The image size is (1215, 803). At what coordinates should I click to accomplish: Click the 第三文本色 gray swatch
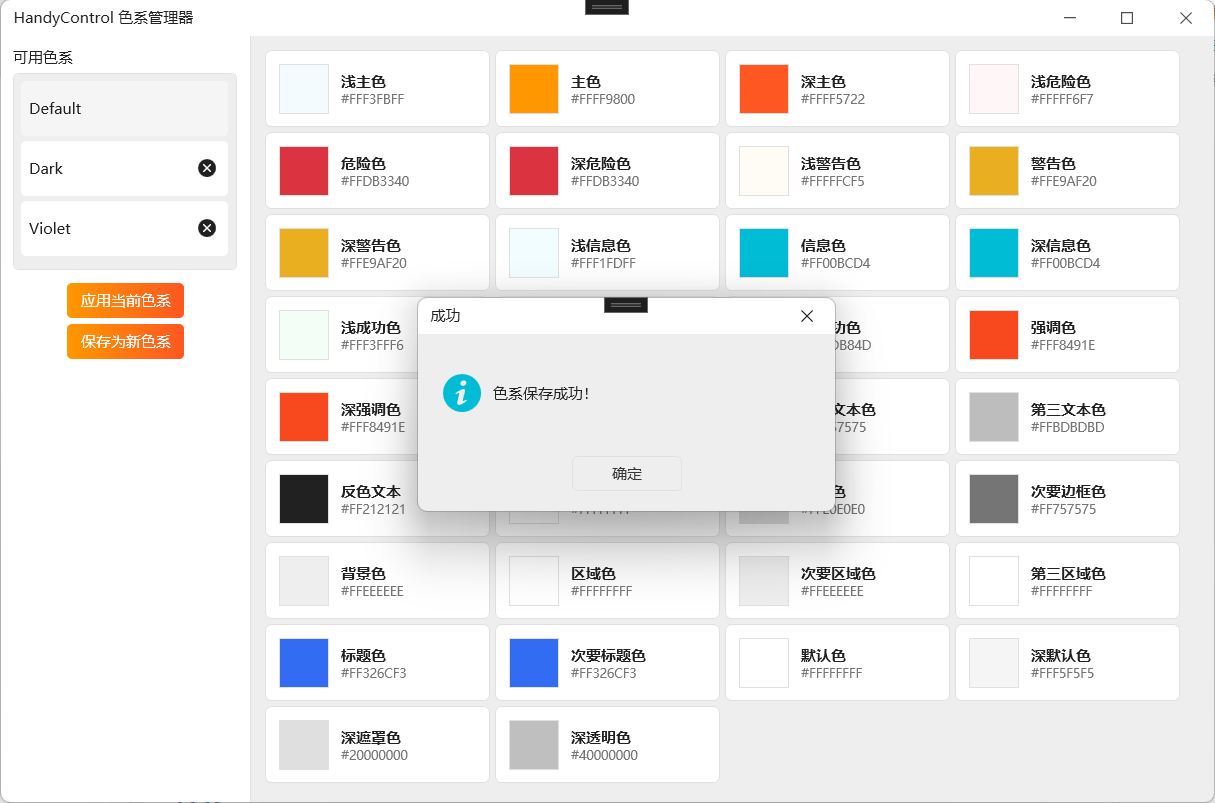click(x=994, y=417)
